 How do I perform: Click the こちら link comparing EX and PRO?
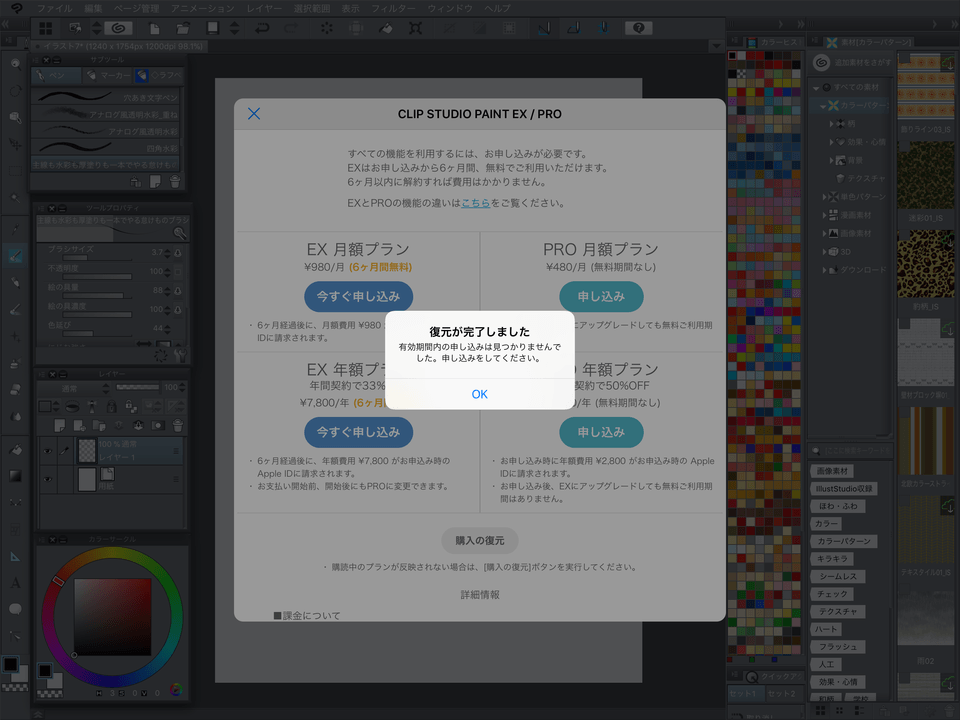pyautogui.click(x=475, y=203)
